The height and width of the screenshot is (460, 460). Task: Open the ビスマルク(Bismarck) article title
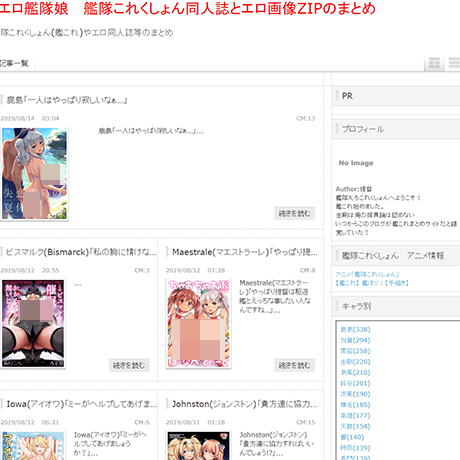tap(81, 252)
